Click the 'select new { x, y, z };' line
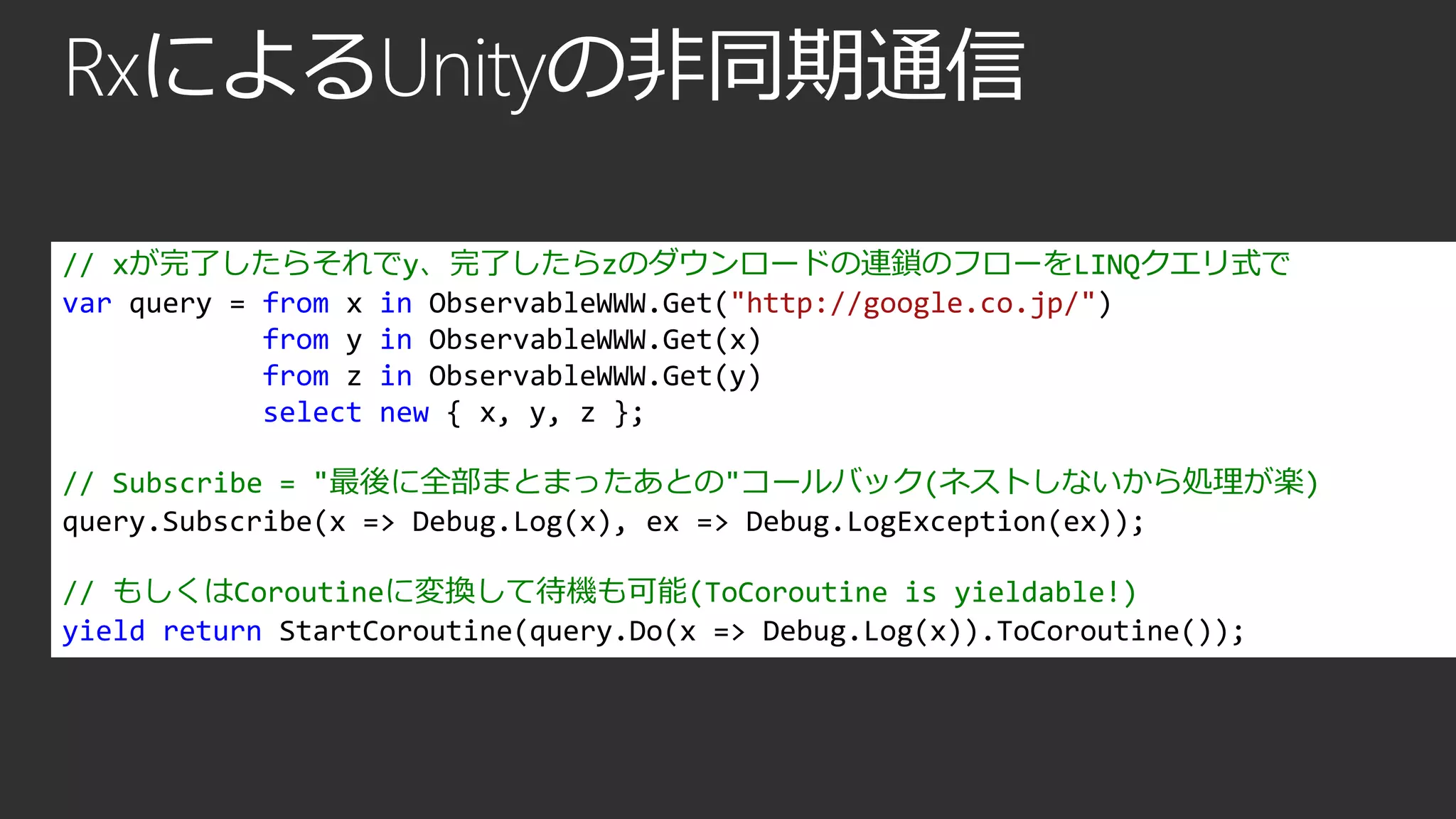 point(454,412)
